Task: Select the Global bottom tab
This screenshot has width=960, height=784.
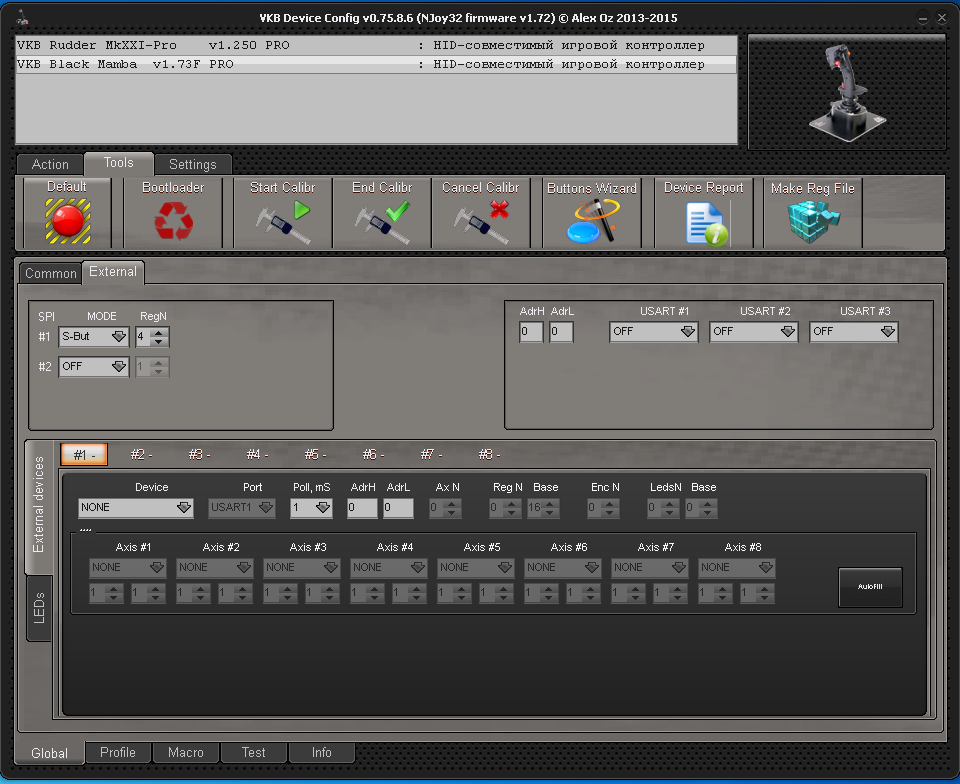Action: pos(50,753)
